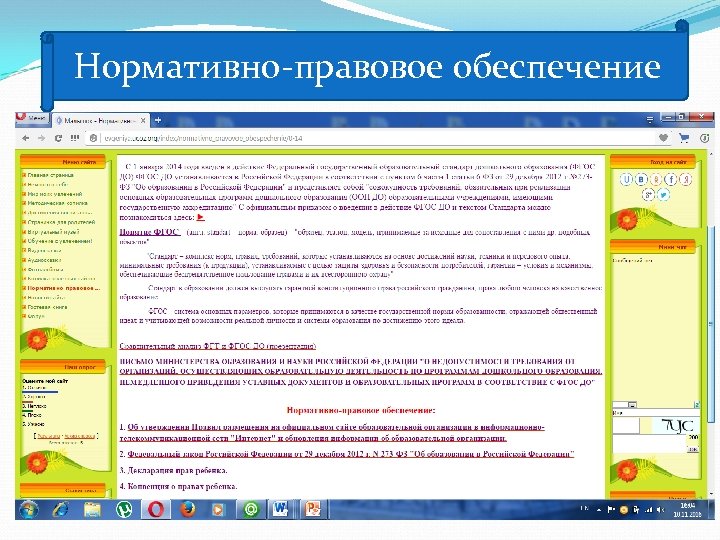Log in with Google+ icon
Viewport: 720px width, 540px height.
648,195
